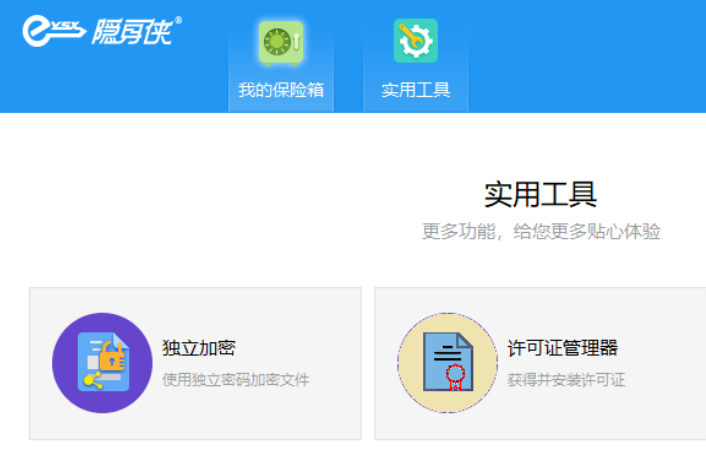Image resolution: width=706 pixels, height=450 pixels.
Task: Click the yellow share nodes on encryption icon
Action: coord(93,381)
